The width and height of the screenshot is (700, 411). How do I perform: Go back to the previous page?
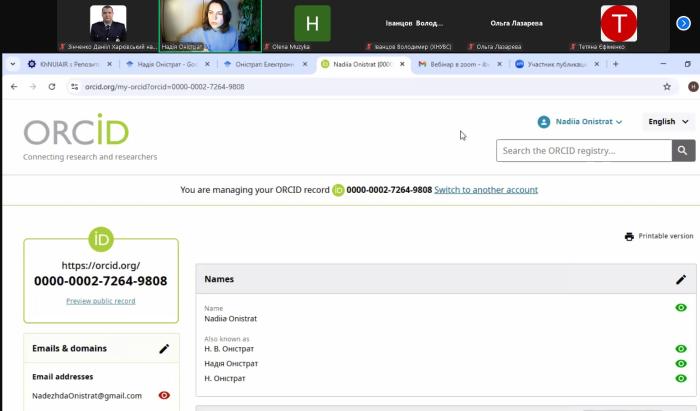[x=14, y=87]
